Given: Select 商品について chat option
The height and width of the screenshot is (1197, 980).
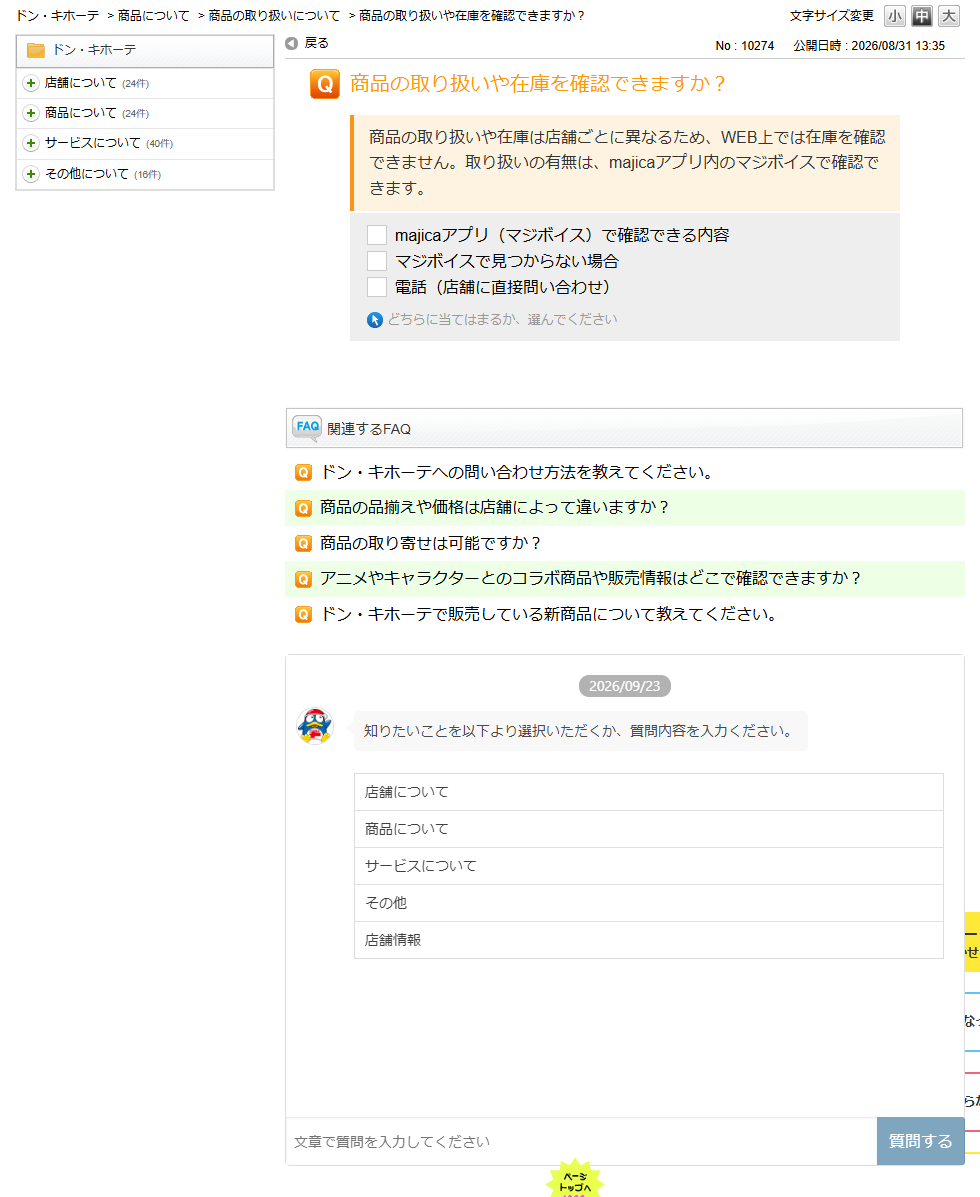Looking at the screenshot, I should [x=649, y=829].
